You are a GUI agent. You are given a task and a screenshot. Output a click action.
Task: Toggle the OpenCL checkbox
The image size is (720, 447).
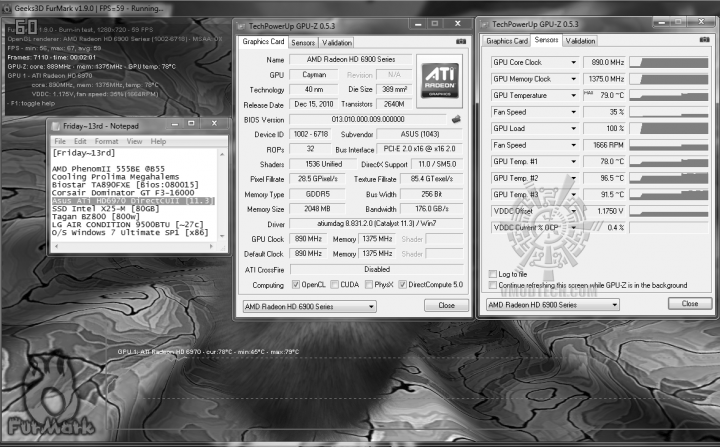point(296,285)
